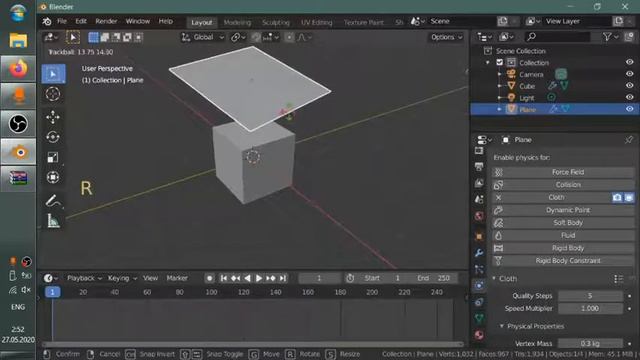640x360 pixels.
Task: Hide the Cube in the outliner
Action: pyautogui.click(x=629, y=86)
